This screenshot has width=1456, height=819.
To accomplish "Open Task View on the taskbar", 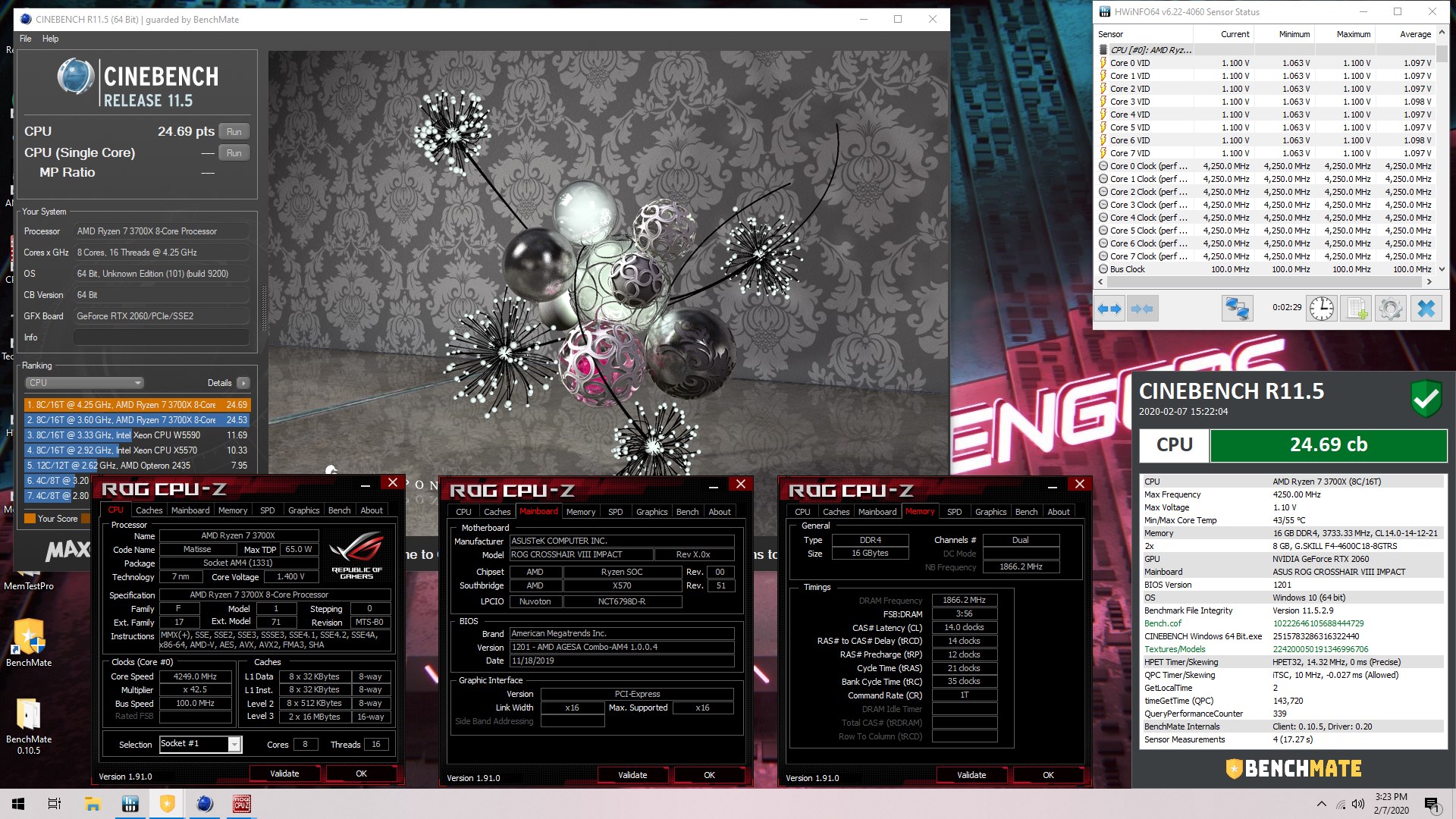I will click(x=55, y=804).
